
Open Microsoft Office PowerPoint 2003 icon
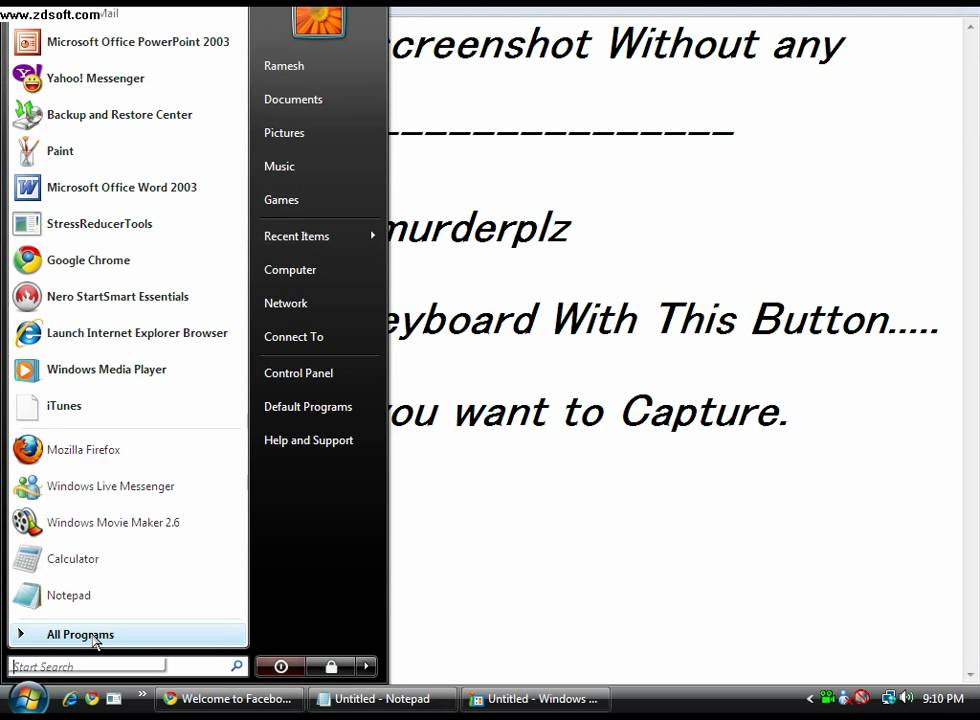pos(28,42)
